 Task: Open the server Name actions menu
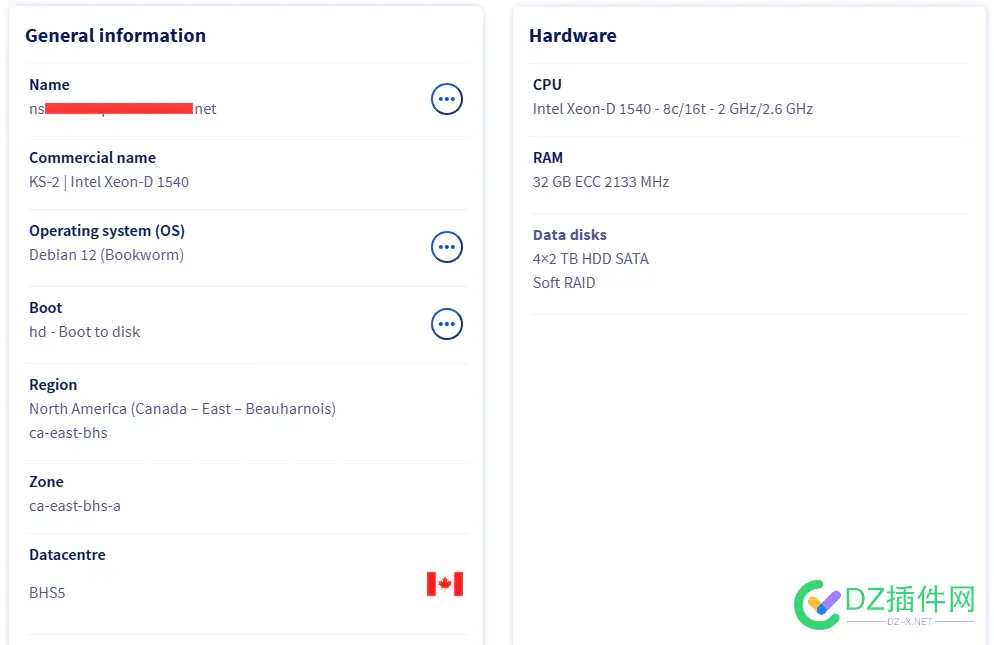pyautogui.click(x=447, y=99)
